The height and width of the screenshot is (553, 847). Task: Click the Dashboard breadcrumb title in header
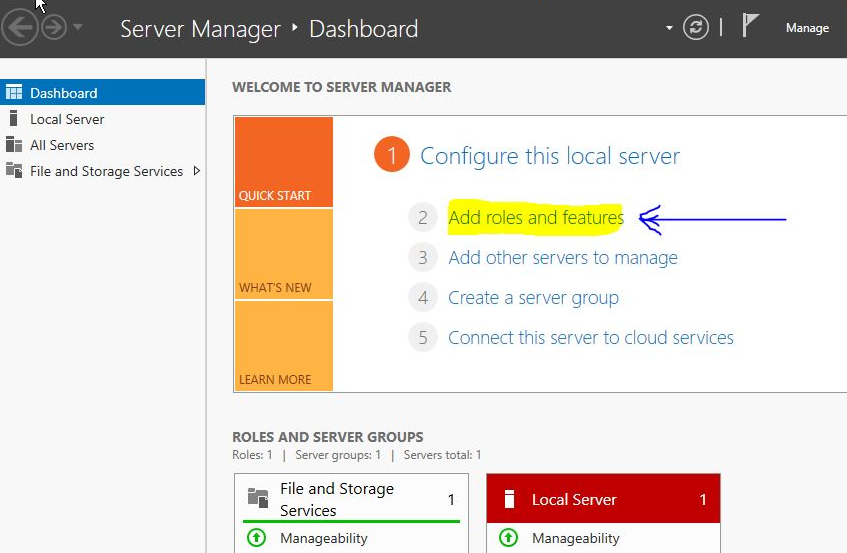364,29
